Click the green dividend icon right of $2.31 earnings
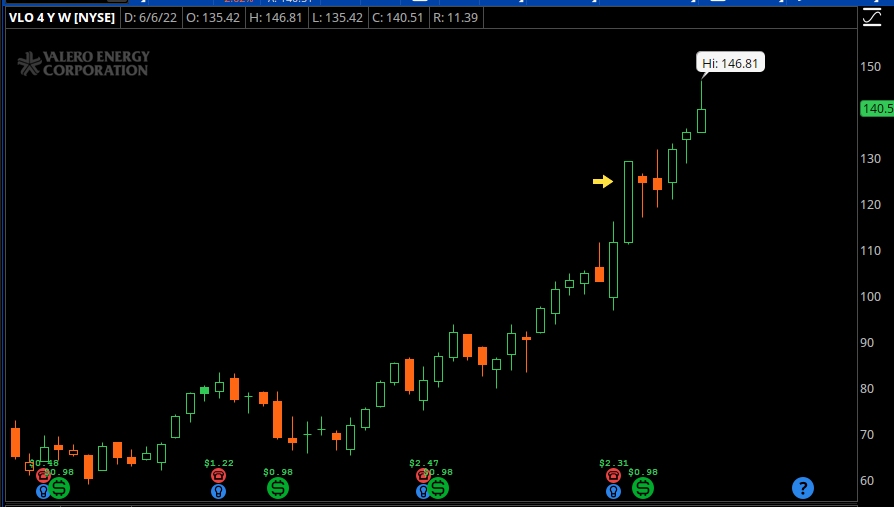Screen dimensions: 894x507 pyautogui.click(x=643, y=488)
